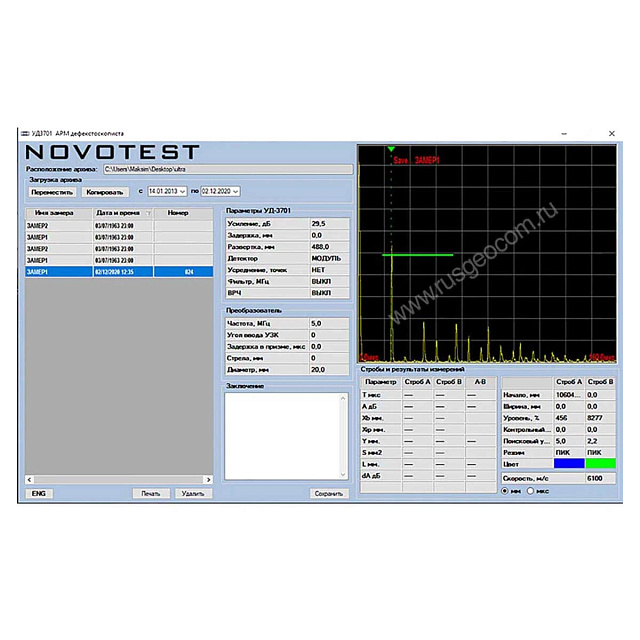Image resolution: width=640 pixels, height=640 pixels.
Task: Select the мкс units radio button
Action: [x=530, y=491]
